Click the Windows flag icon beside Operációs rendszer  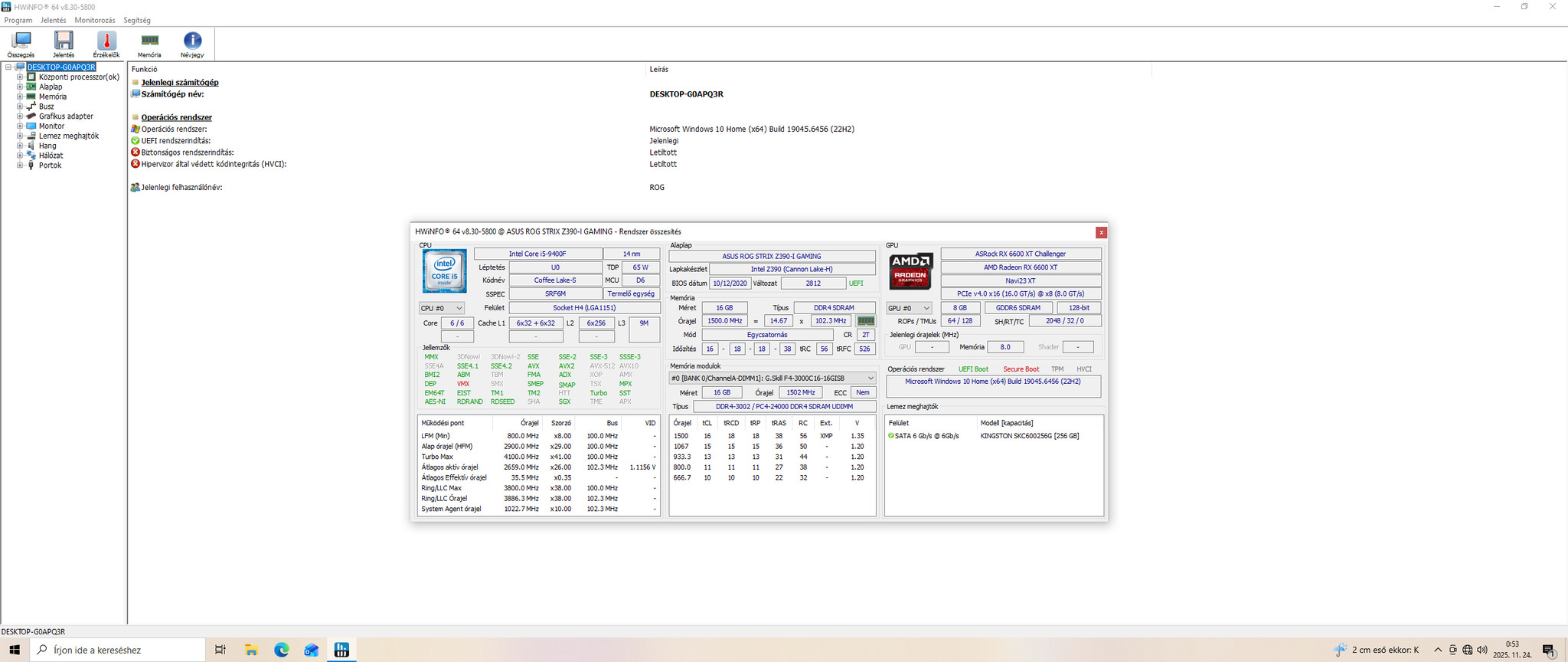click(136, 129)
